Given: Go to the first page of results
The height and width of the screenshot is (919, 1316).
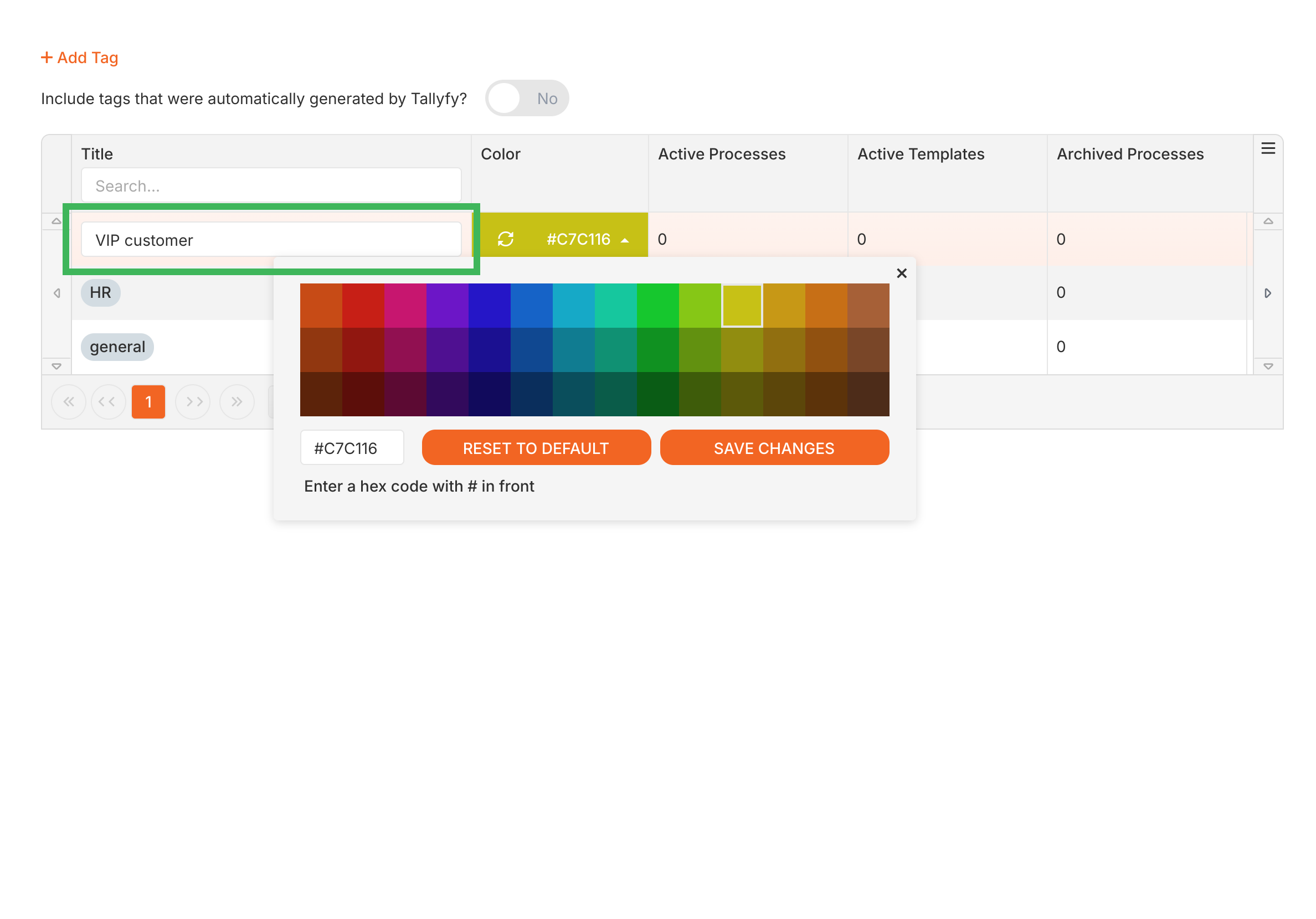Looking at the screenshot, I should [x=69, y=401].
